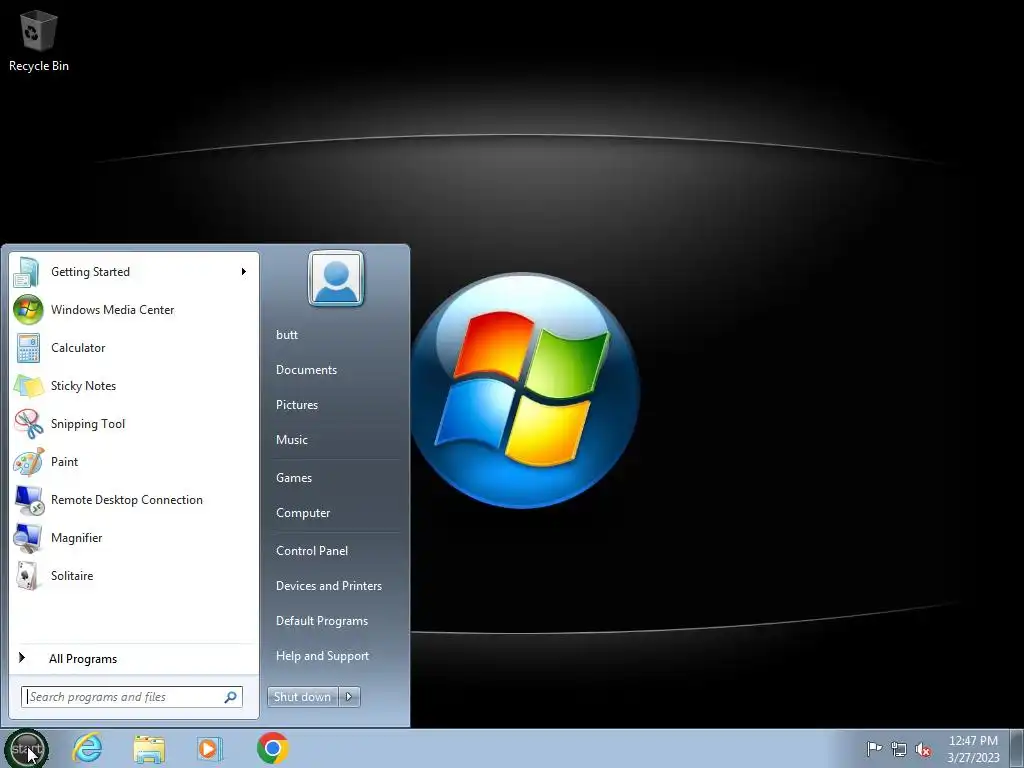The width and height of the screenshot is (1024, 768).
Task: Click the user account picture
Action: point(336,279)
